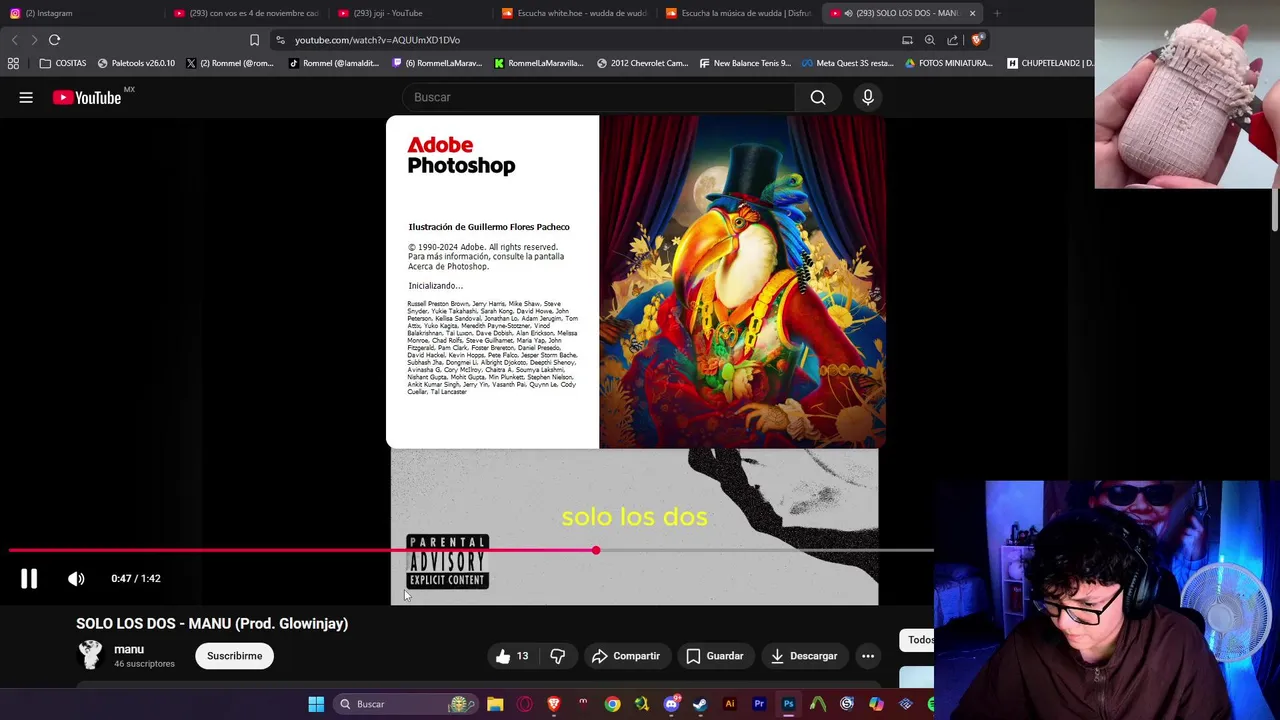Screen dimensions: 1280x720
Task: Click the red video progress scrubber
Action: 596,550
